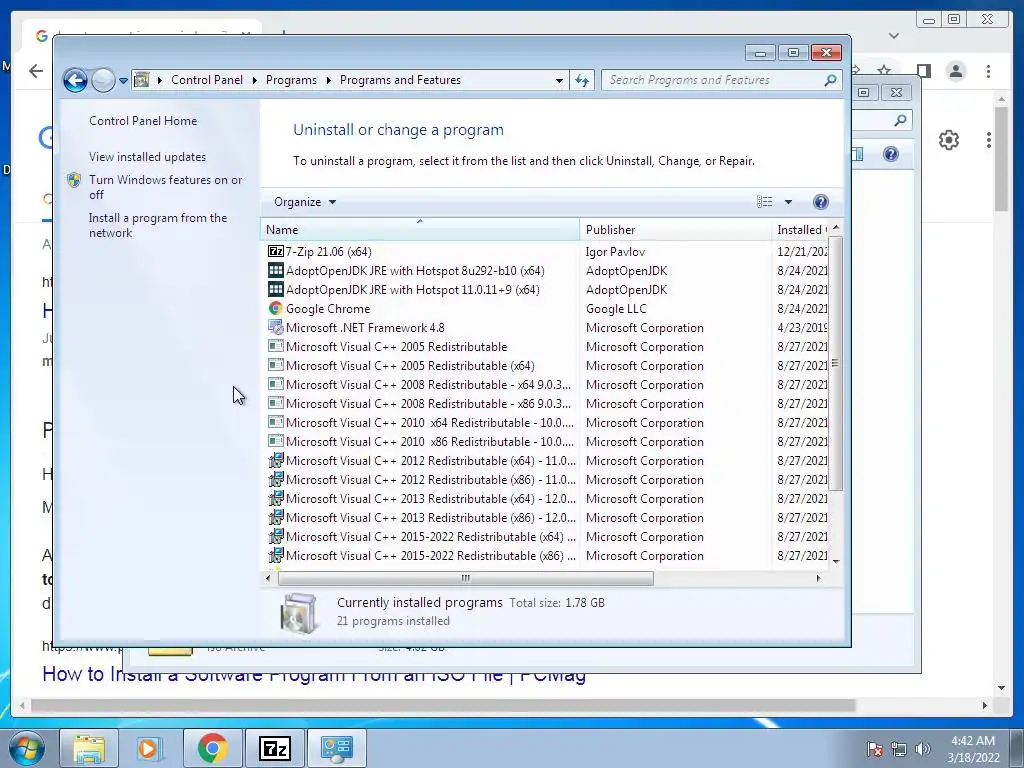This screenshot has width=1024, height=768.
Task: Click the breadcrumb Control Panel folder icon
Action: [142, 80]
